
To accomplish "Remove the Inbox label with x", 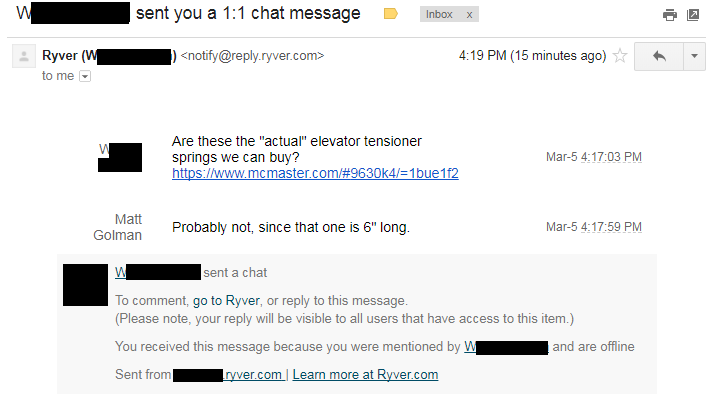I will 469,15.
